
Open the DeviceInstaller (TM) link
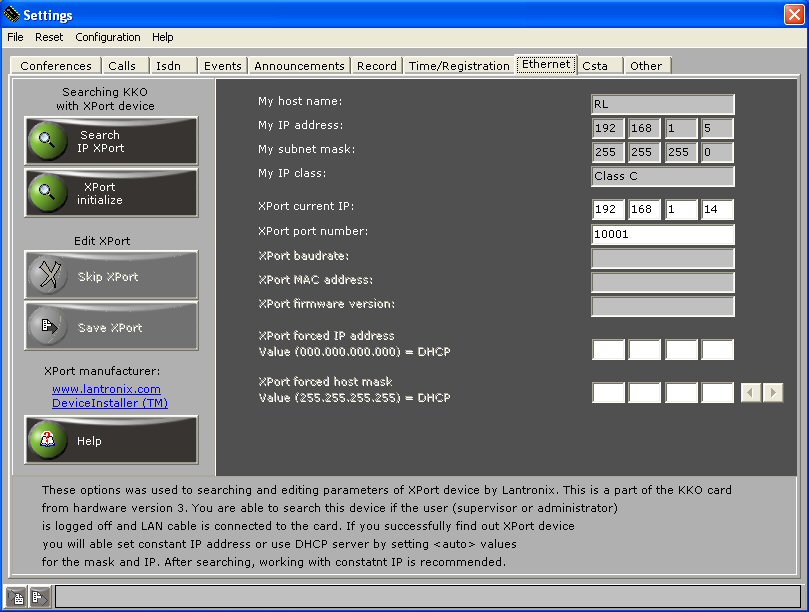tap(110, 403)
